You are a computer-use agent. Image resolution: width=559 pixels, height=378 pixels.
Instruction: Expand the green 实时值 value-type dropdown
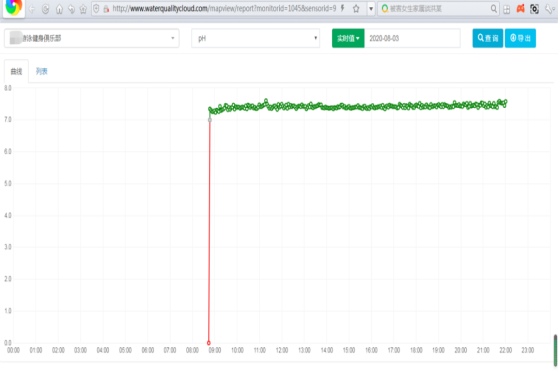[x=348, y=38]
